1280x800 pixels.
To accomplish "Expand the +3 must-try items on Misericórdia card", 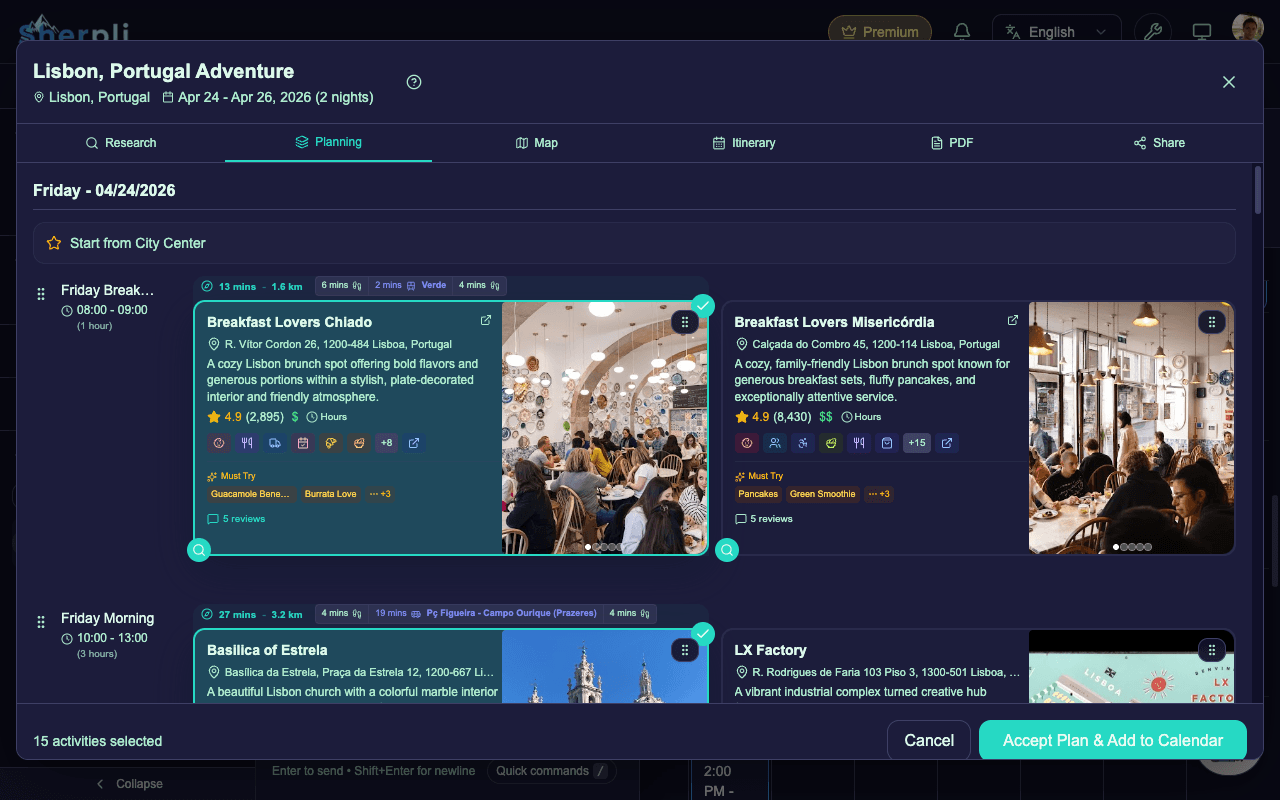I will coord(879,494).
